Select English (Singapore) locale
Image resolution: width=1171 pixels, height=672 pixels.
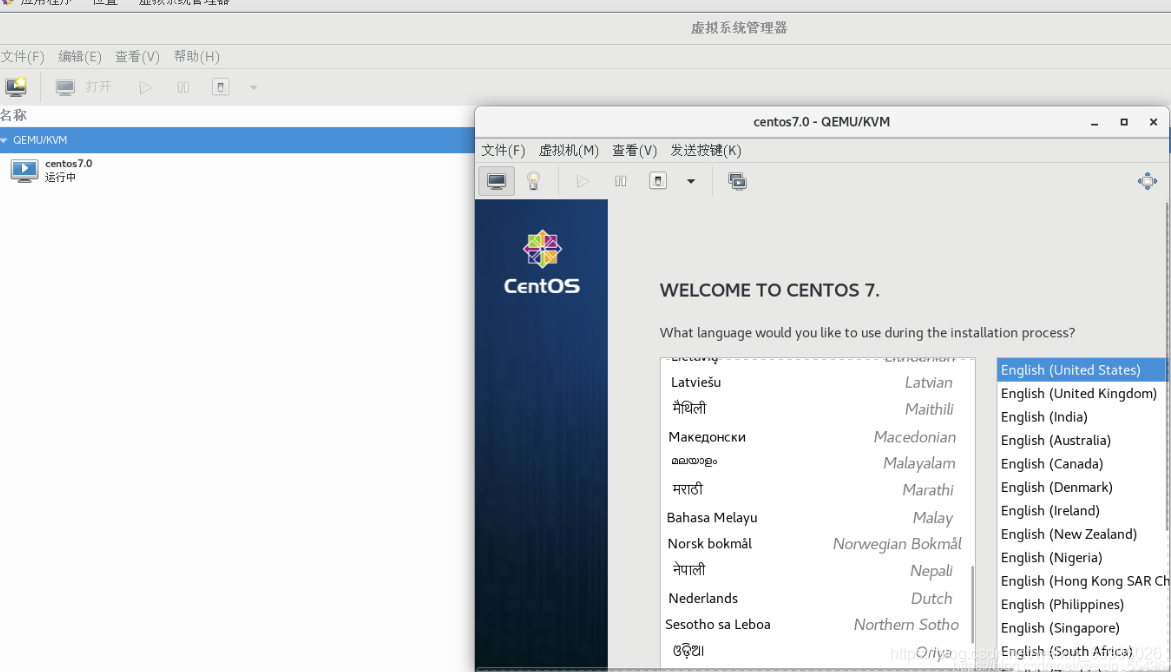[1081, 629]
